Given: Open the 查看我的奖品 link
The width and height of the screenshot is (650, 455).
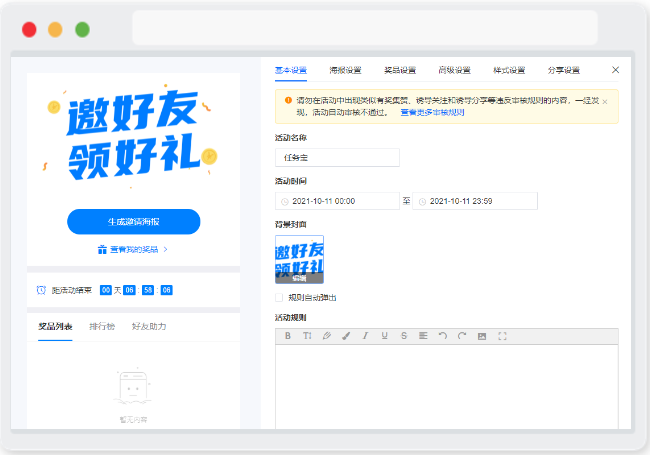Looking at the screenshot, I should click(134, 249).
